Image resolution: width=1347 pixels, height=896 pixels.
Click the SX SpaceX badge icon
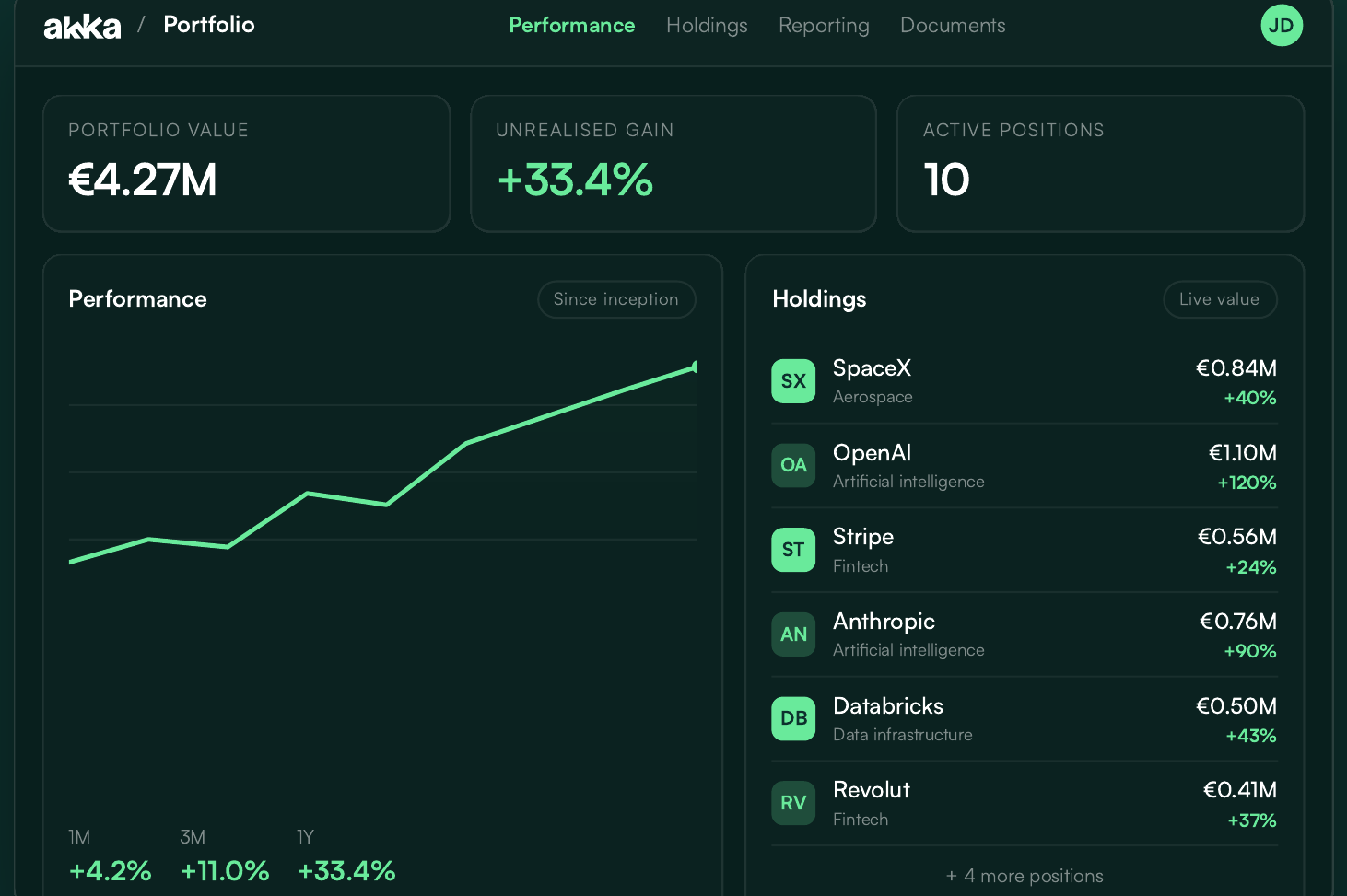point(793,381)
